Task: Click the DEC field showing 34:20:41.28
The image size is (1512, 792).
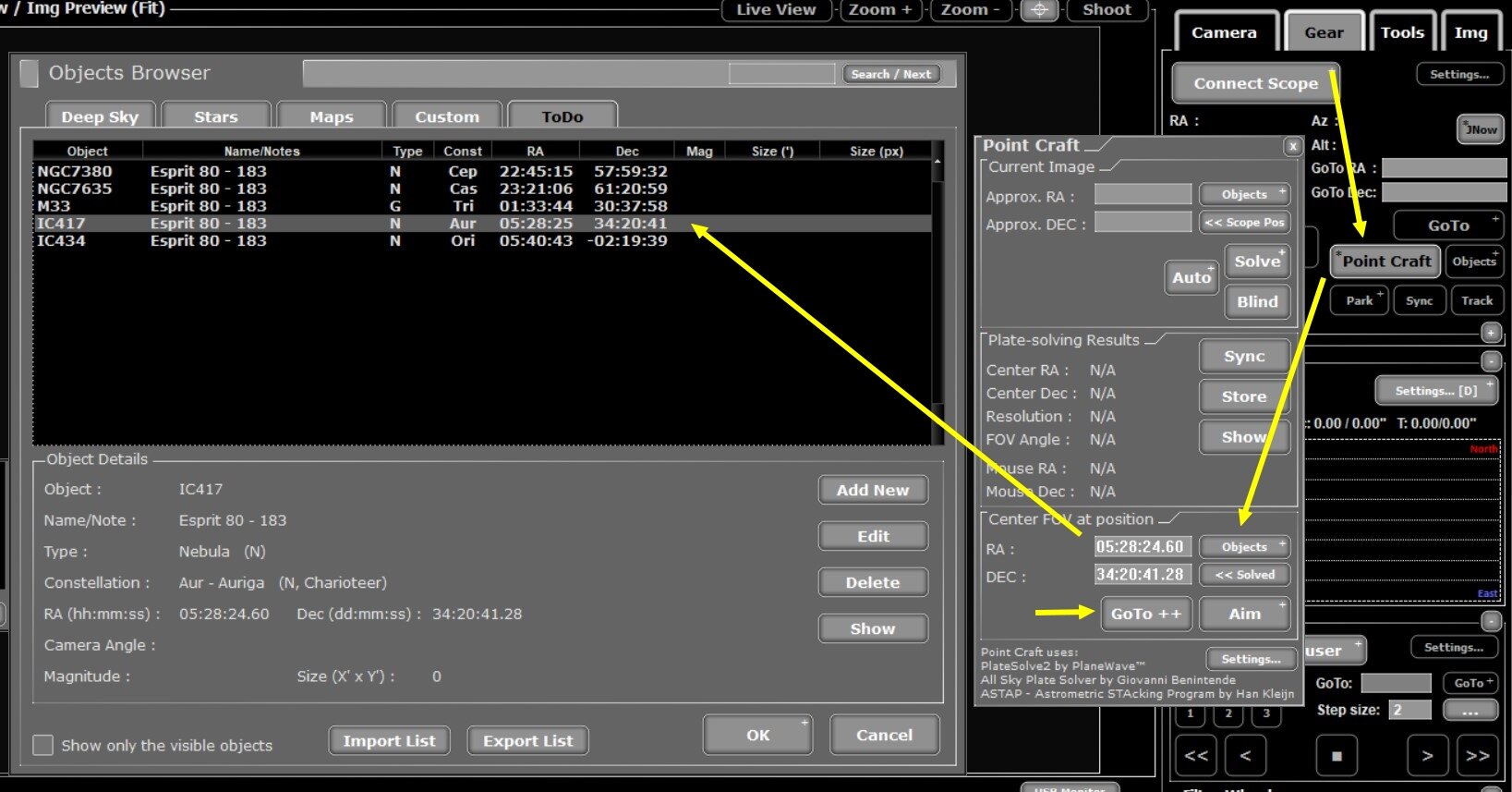Action: point(1143,574)
